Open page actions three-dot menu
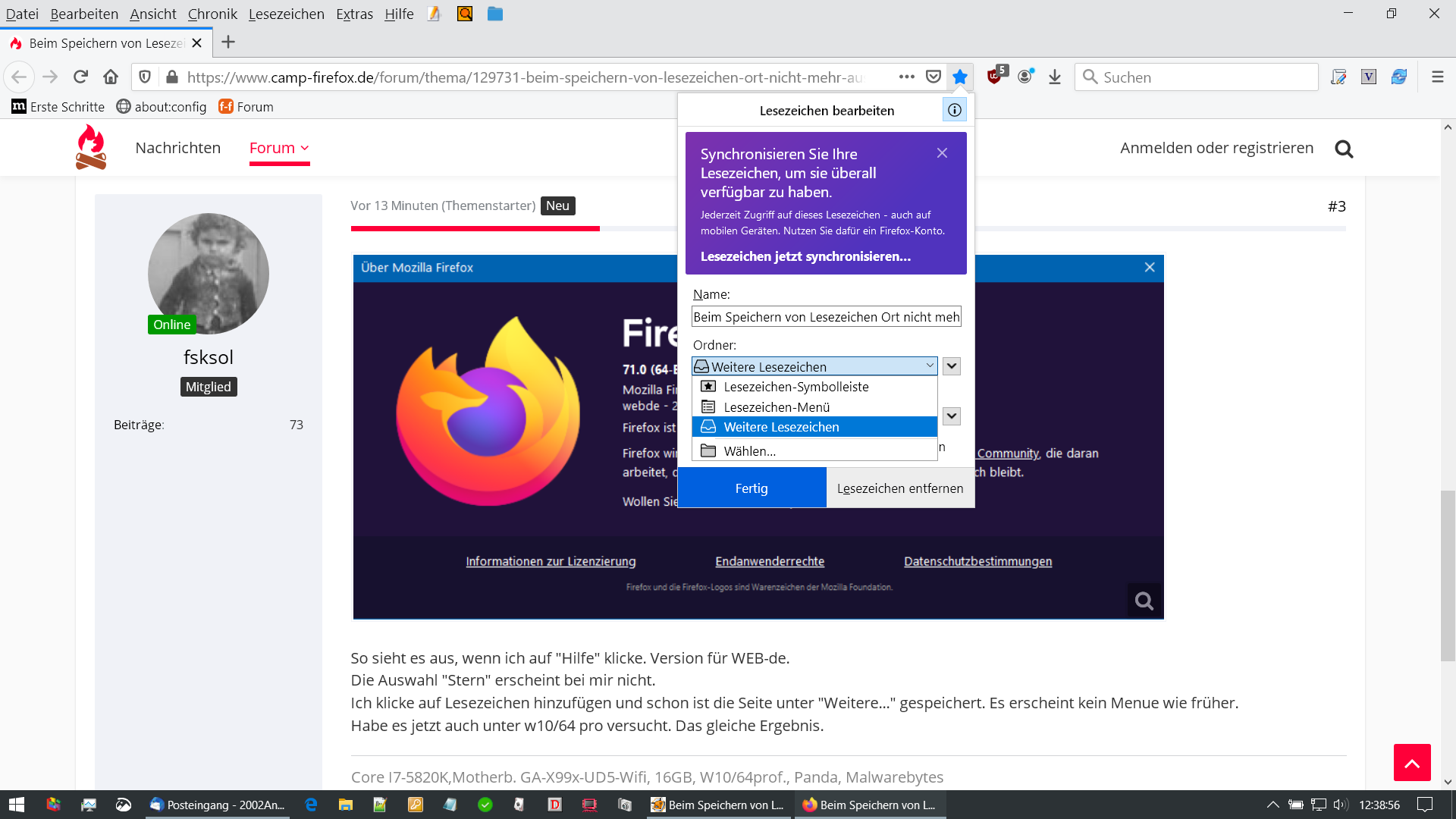 click(x=906, y=77)
